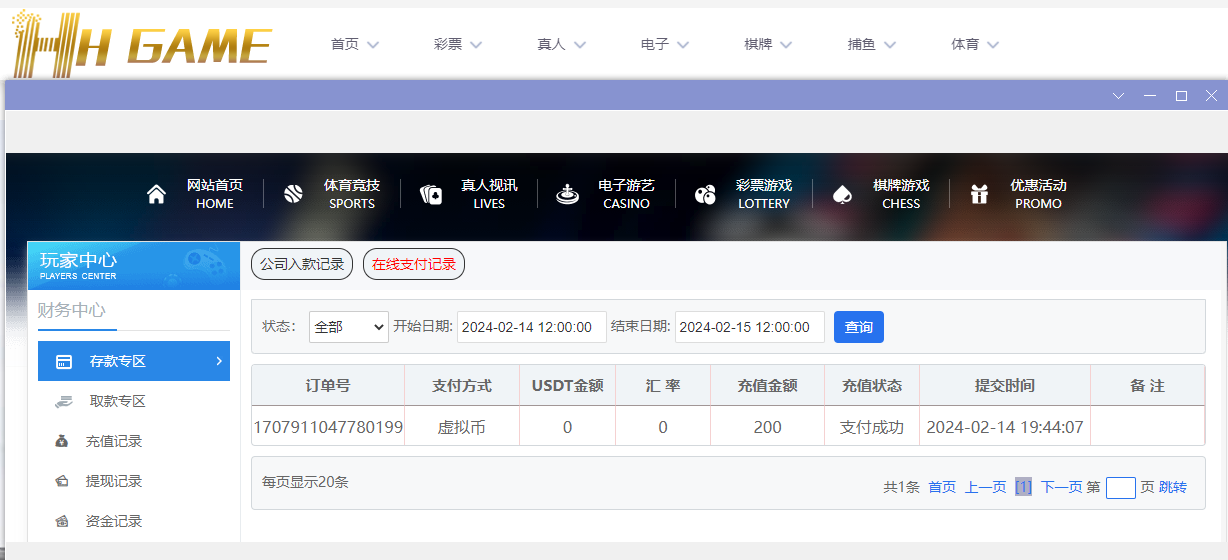Click the 查询 search button
This screenshot has height=560, width=1228.
coord(859,327)
